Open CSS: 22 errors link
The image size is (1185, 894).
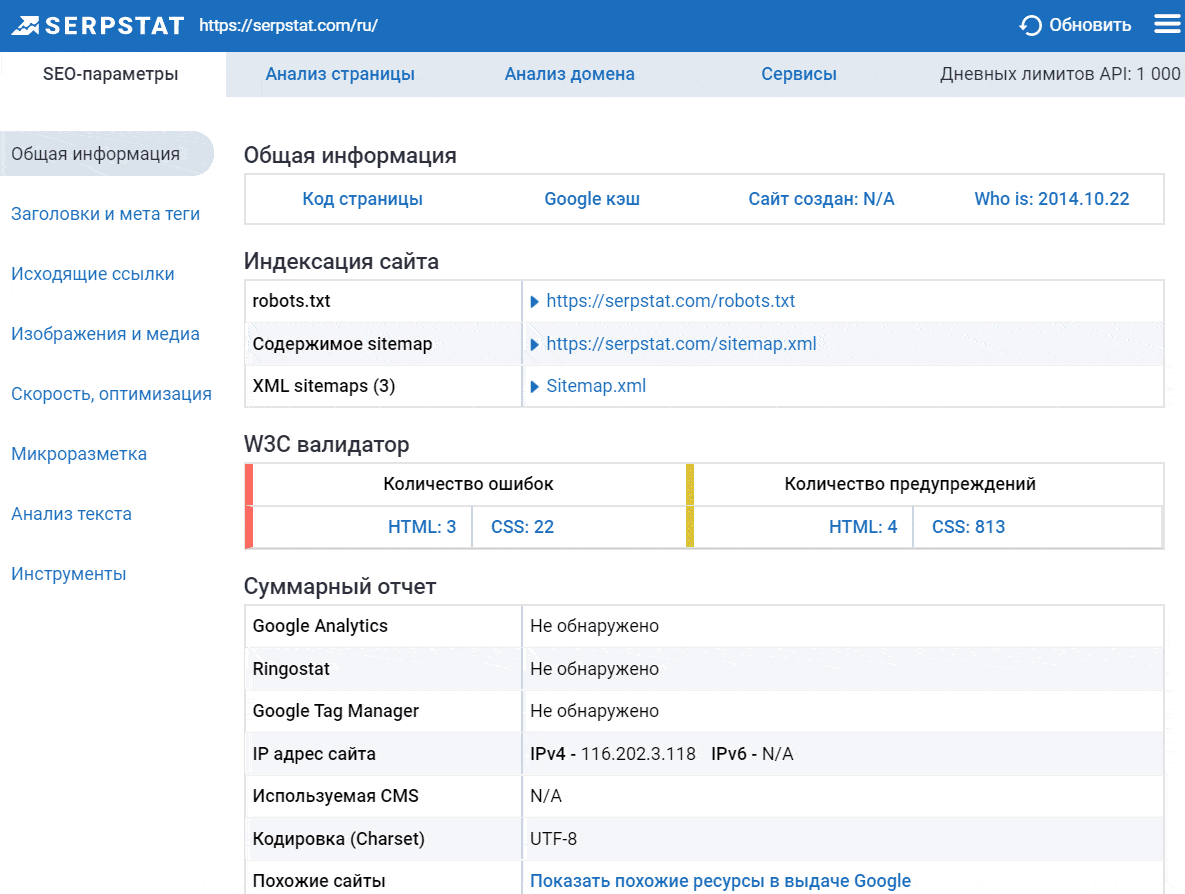(522, 527)
